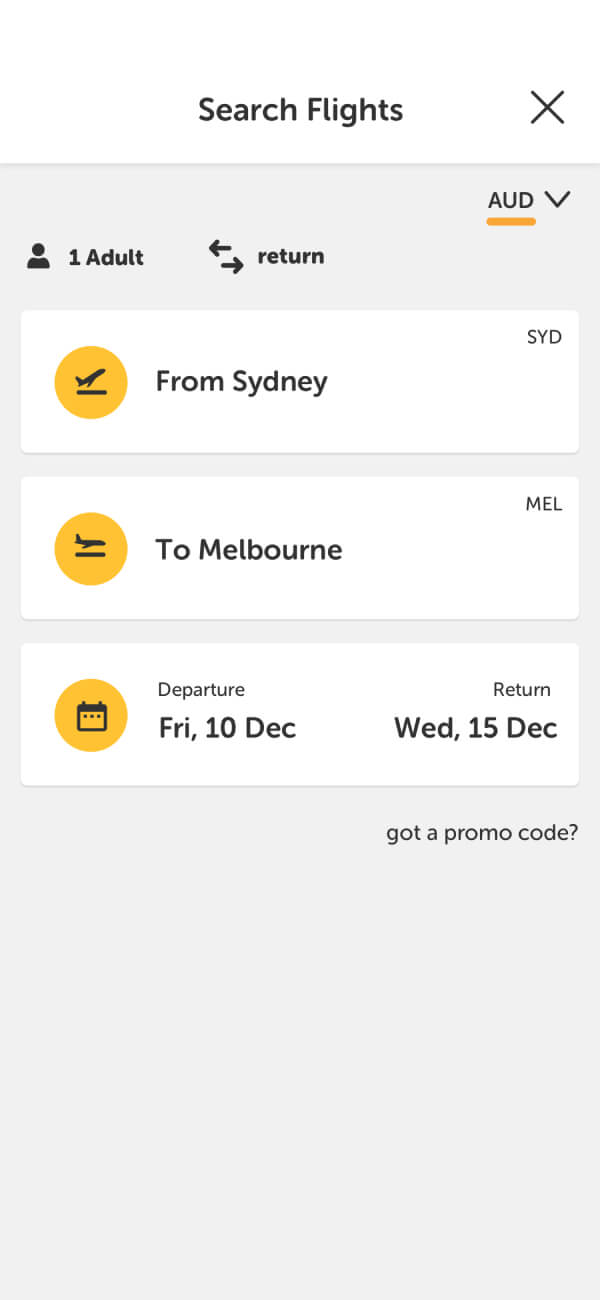Select the From Sydney origin field
The width and height of the screenshot is (600, 1300).
[241, 382]
